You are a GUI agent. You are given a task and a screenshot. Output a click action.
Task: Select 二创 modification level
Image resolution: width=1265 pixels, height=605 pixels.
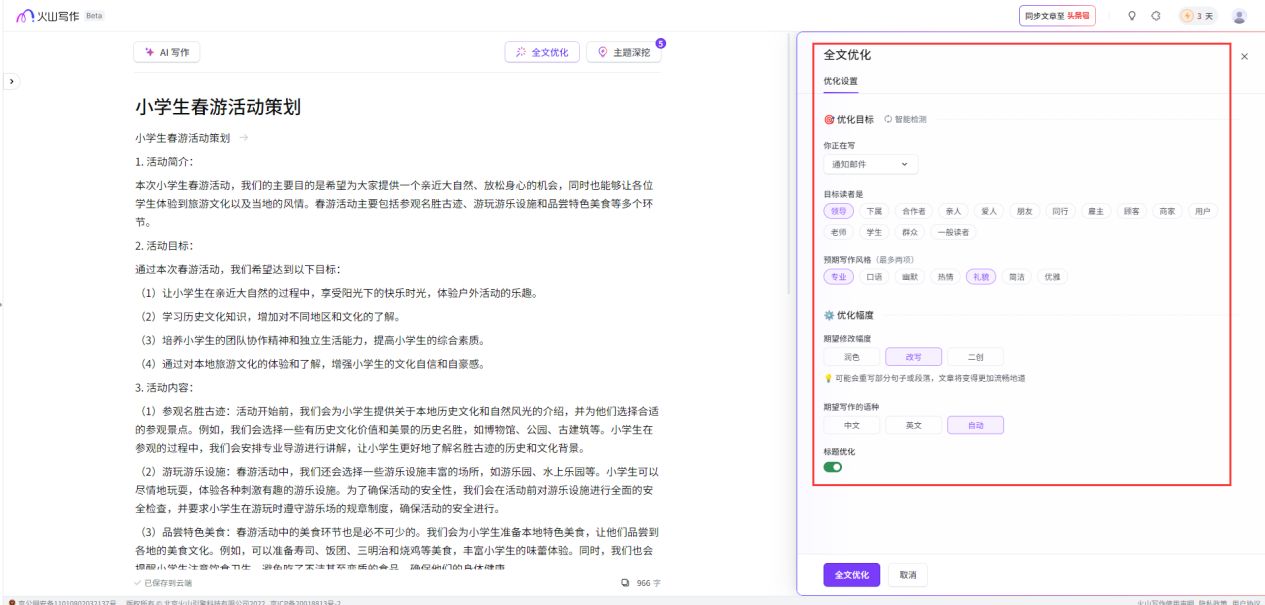975,356
